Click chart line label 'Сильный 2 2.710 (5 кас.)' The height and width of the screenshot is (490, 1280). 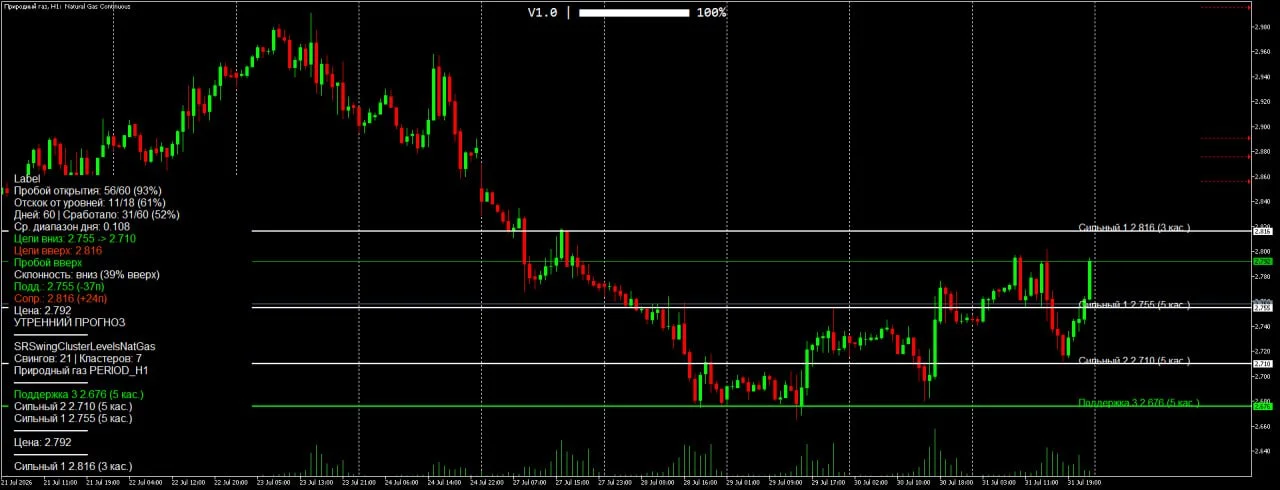click(1135, 360)
